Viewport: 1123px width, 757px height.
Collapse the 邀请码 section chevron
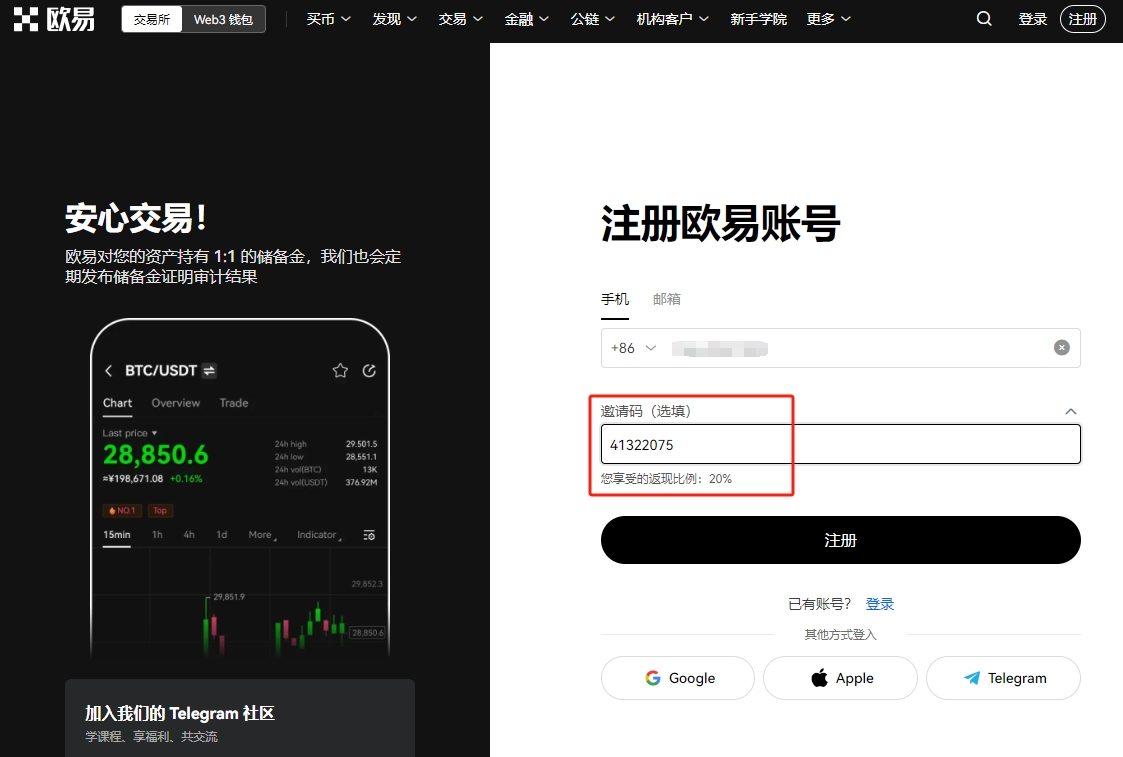1071,411
